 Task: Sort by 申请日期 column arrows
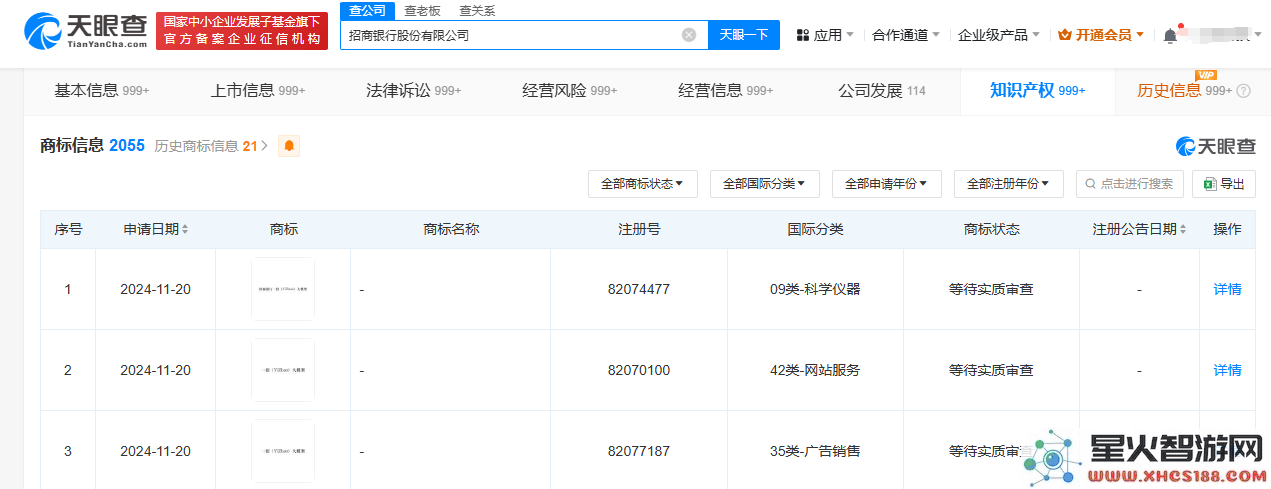(x=185, y=230)
